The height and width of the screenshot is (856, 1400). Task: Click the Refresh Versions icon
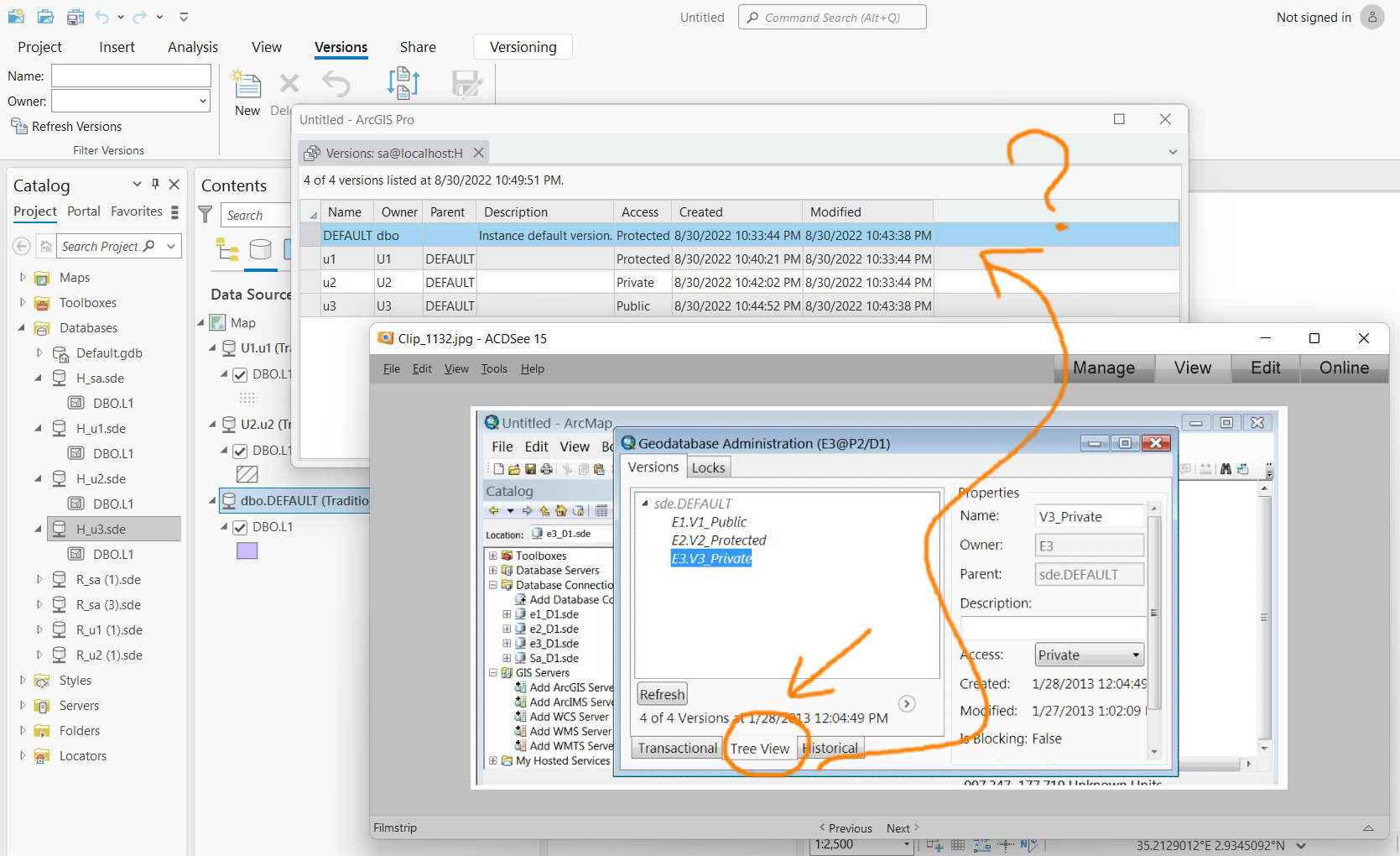(18, 126)
